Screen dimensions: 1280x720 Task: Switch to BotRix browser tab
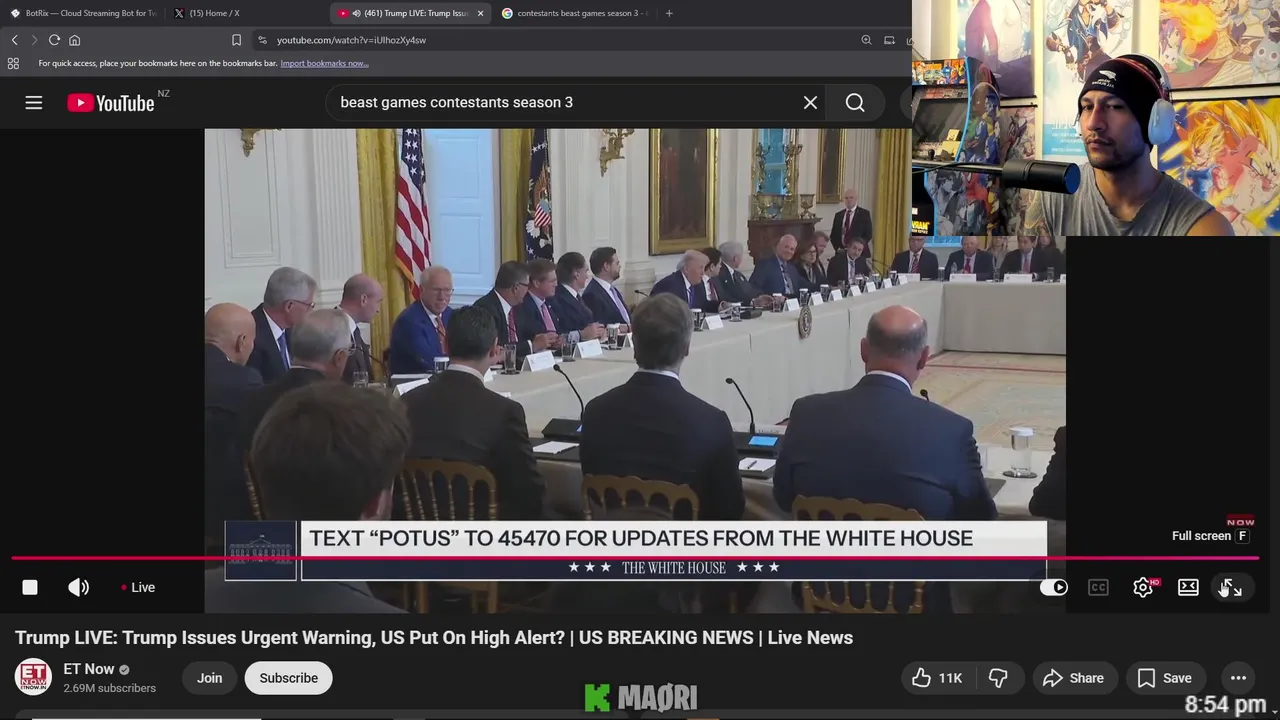(x=84, y=13)
